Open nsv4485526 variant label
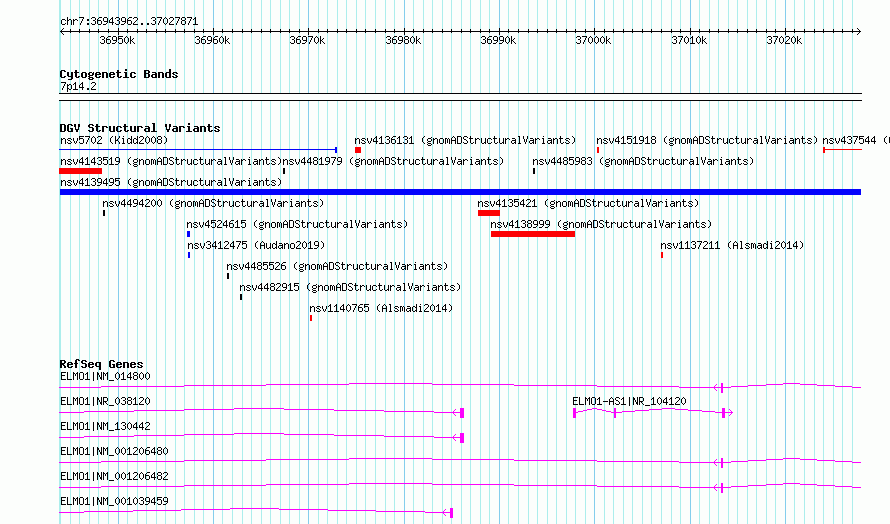 click(337, 266)
